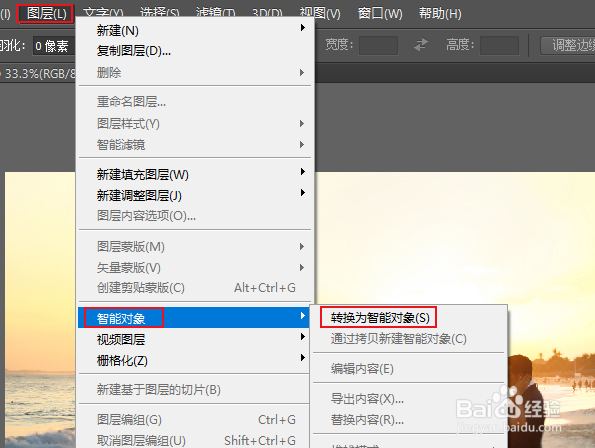595x448 pixels.
Task: Click submenu arrow beside 新建调整图层(J)
Action: [x=302, y=193]
